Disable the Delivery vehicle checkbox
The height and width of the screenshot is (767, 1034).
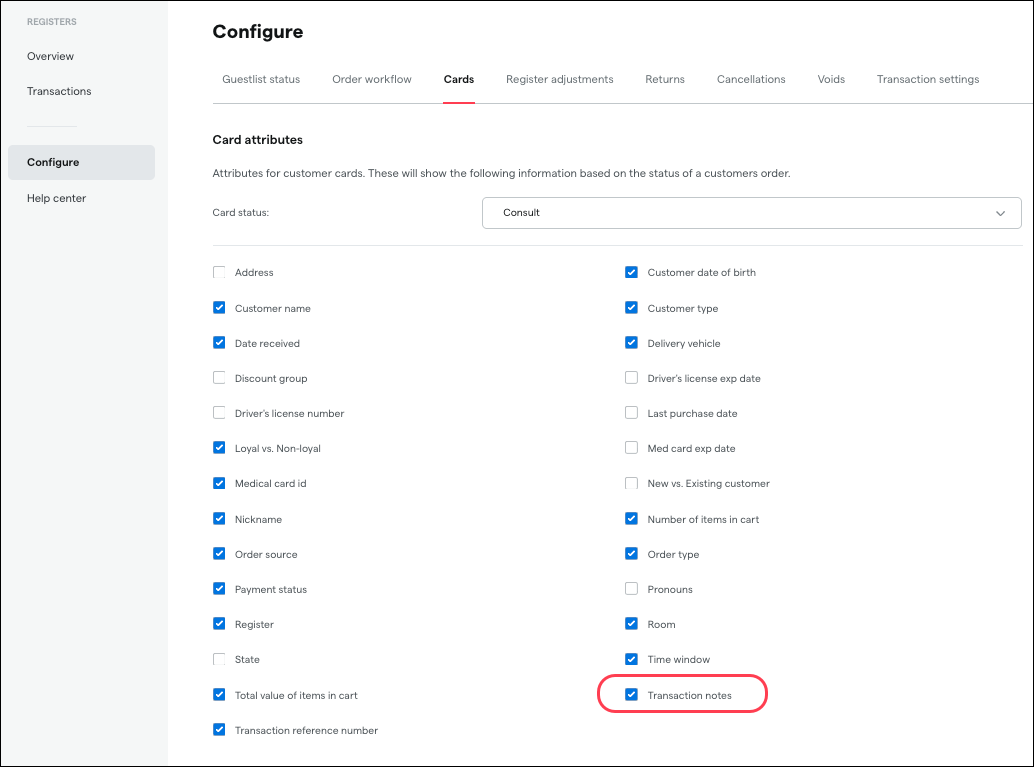tap(631, 343)
